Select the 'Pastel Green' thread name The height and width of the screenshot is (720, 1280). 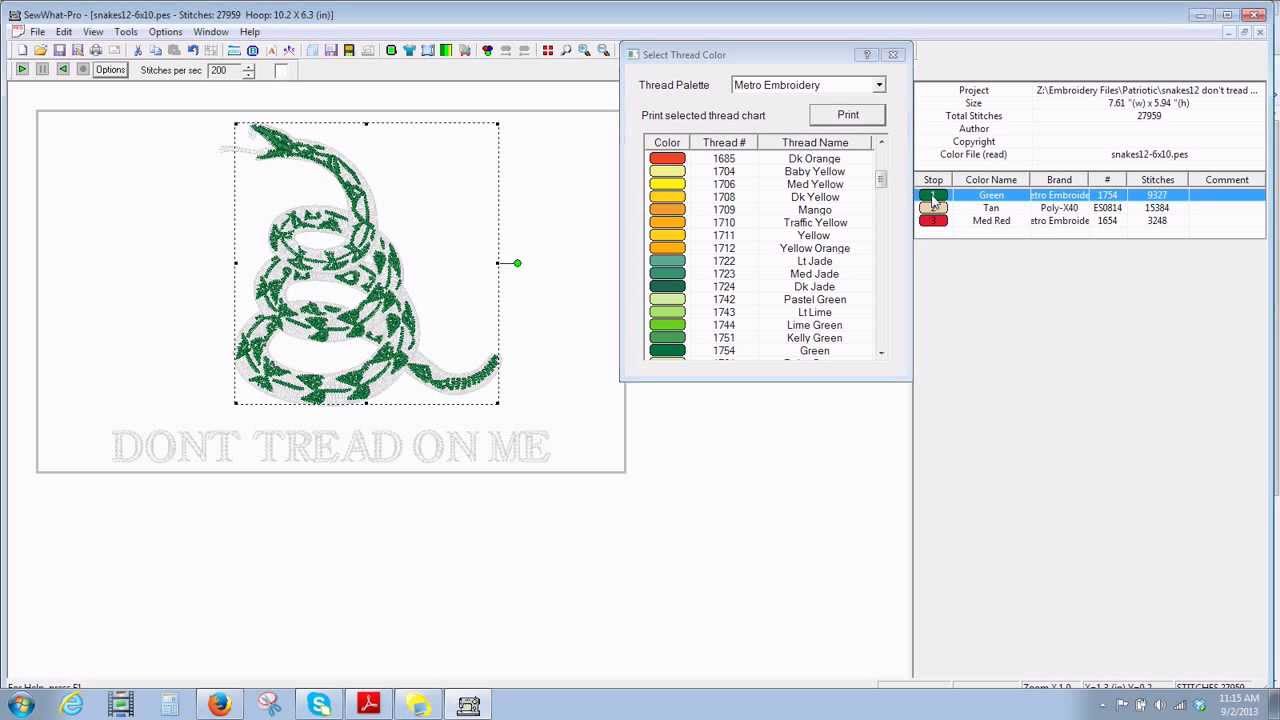[x=815, y=300]
